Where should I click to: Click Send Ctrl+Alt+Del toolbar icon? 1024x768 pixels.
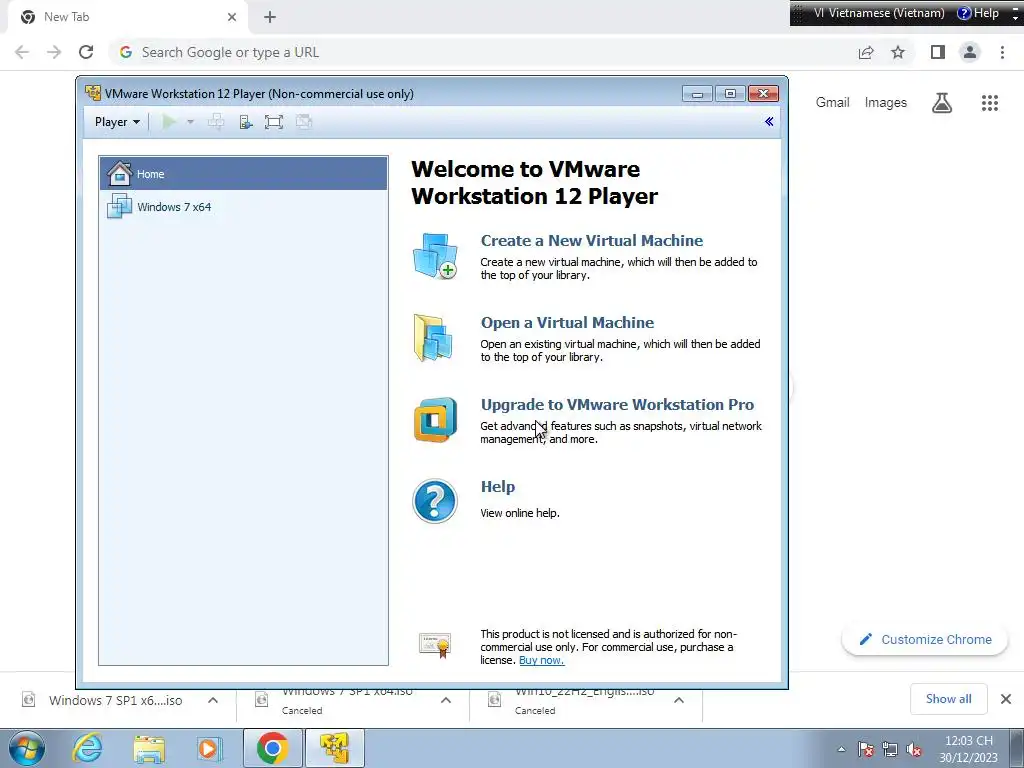click(x=216, y=122)
